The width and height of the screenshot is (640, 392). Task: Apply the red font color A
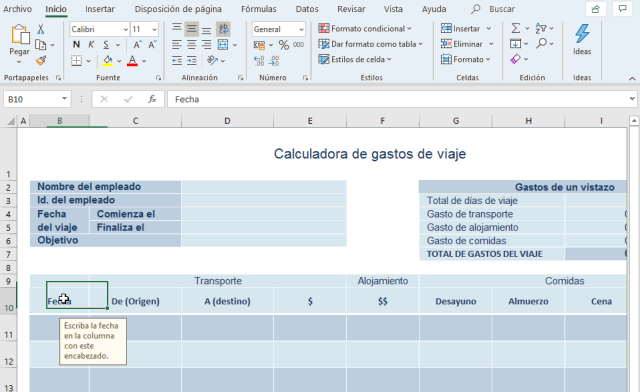(132, 60)
